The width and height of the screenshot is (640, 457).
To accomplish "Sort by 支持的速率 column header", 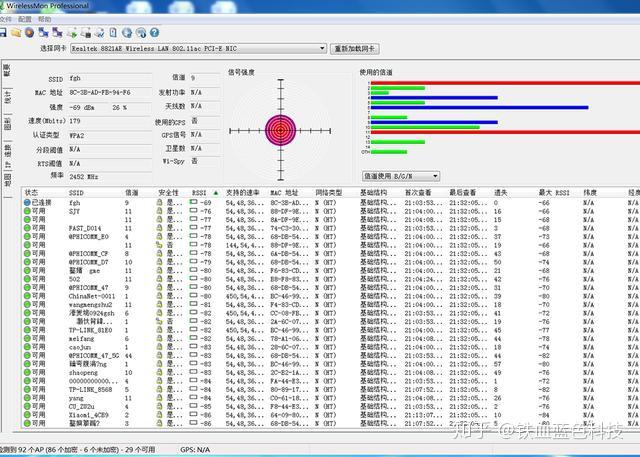I will [242, 193].
